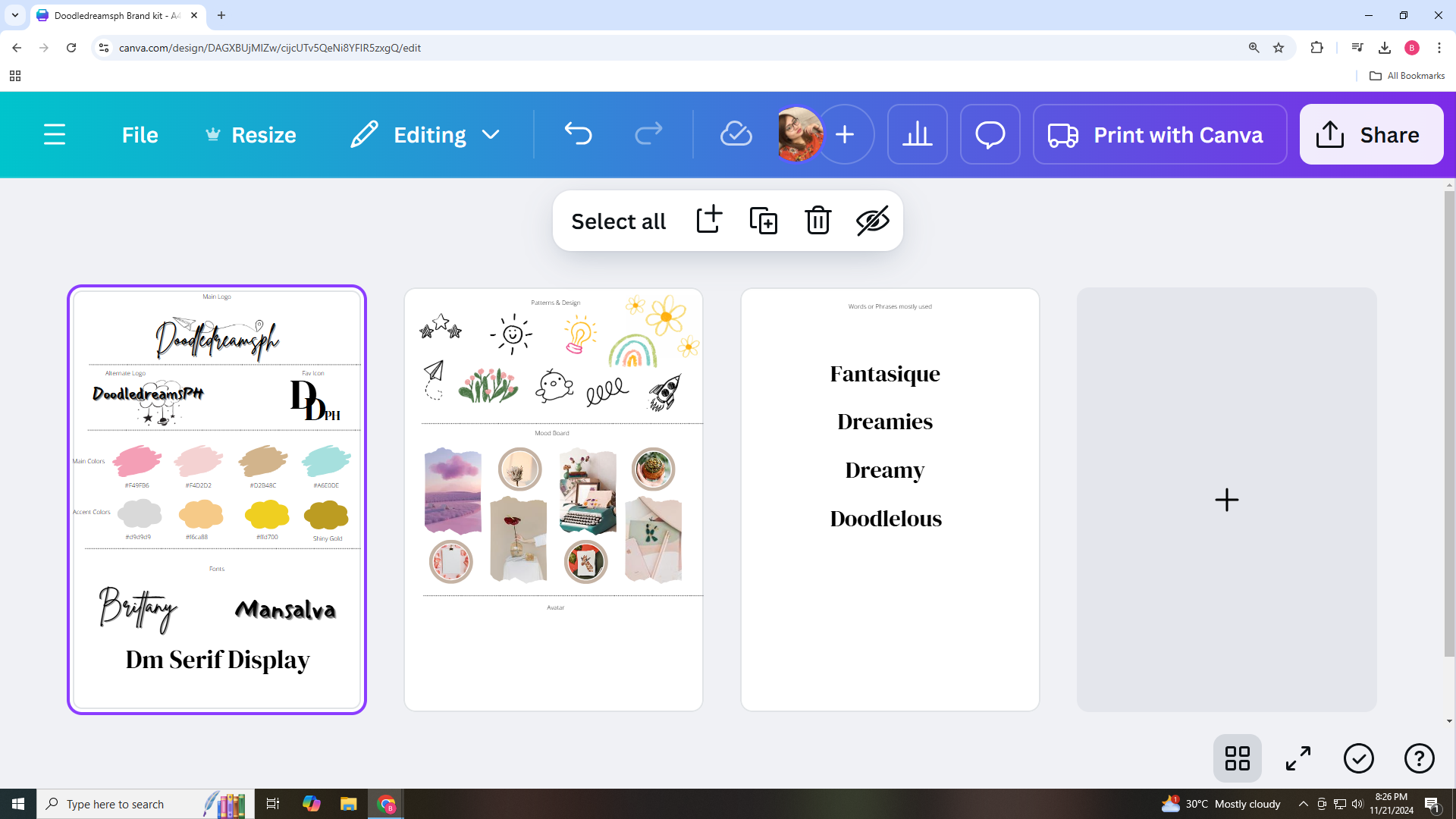Open the Resize menu
1456x819 pixels.
[x=251, y=134]
